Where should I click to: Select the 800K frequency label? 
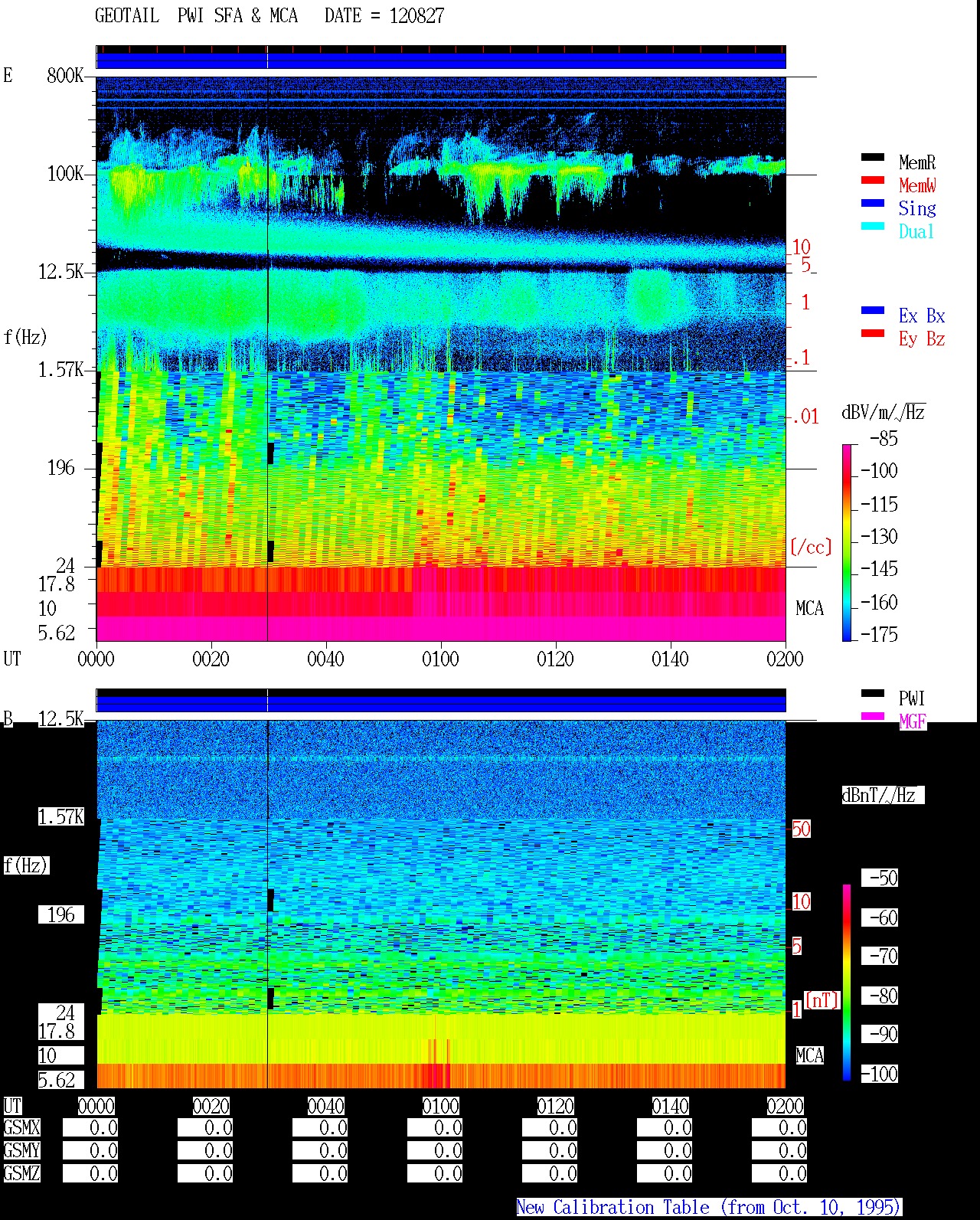click(x=65, y=76)
